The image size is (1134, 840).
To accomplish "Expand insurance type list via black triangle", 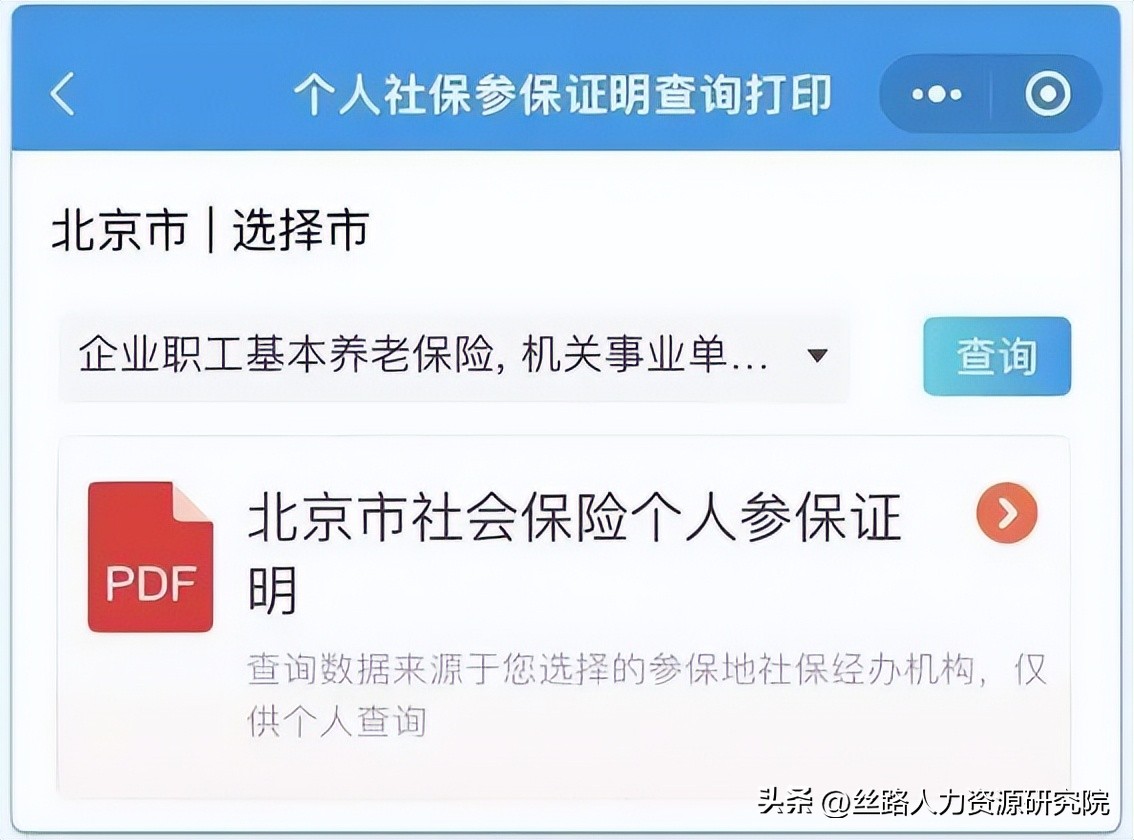I will point(817,355).
